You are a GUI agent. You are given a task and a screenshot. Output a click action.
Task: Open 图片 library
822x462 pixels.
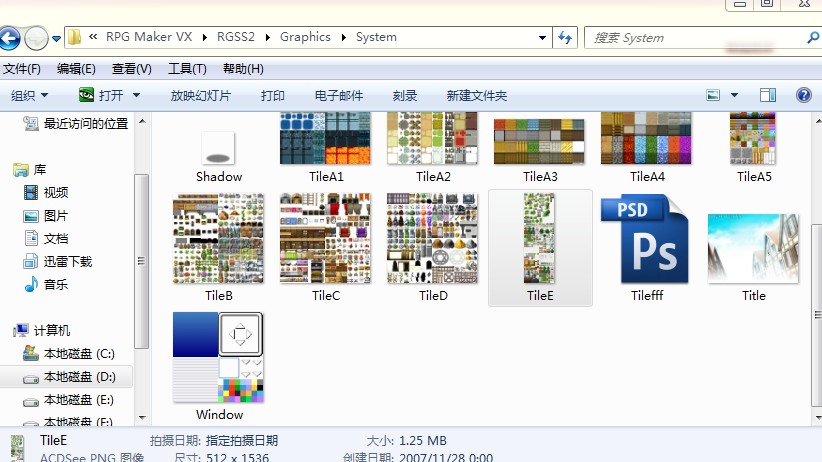pos(47,216)
